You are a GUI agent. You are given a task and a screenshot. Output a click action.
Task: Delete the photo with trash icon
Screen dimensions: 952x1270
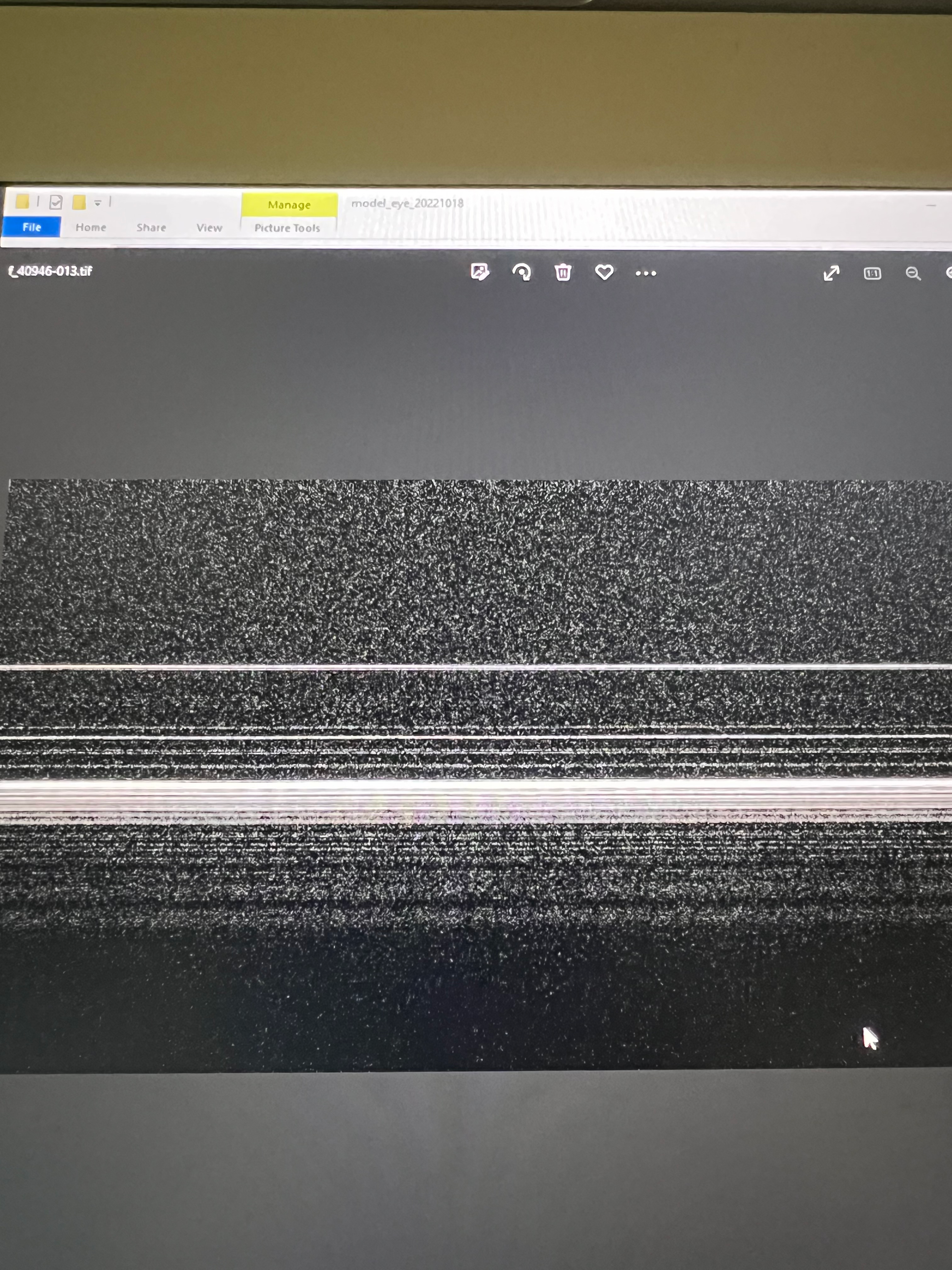[x=563, y=272]
